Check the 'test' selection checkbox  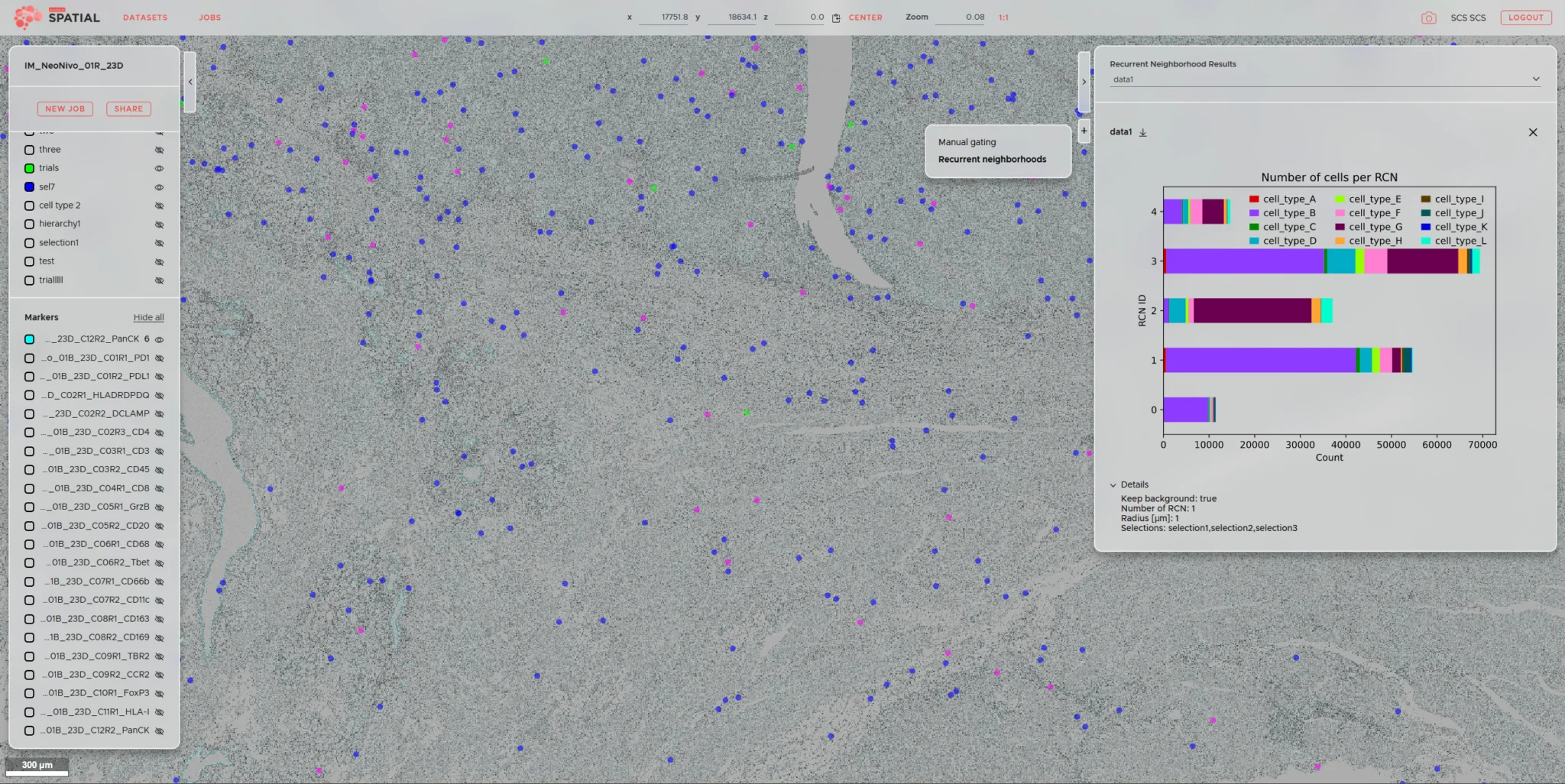(29, 261)
